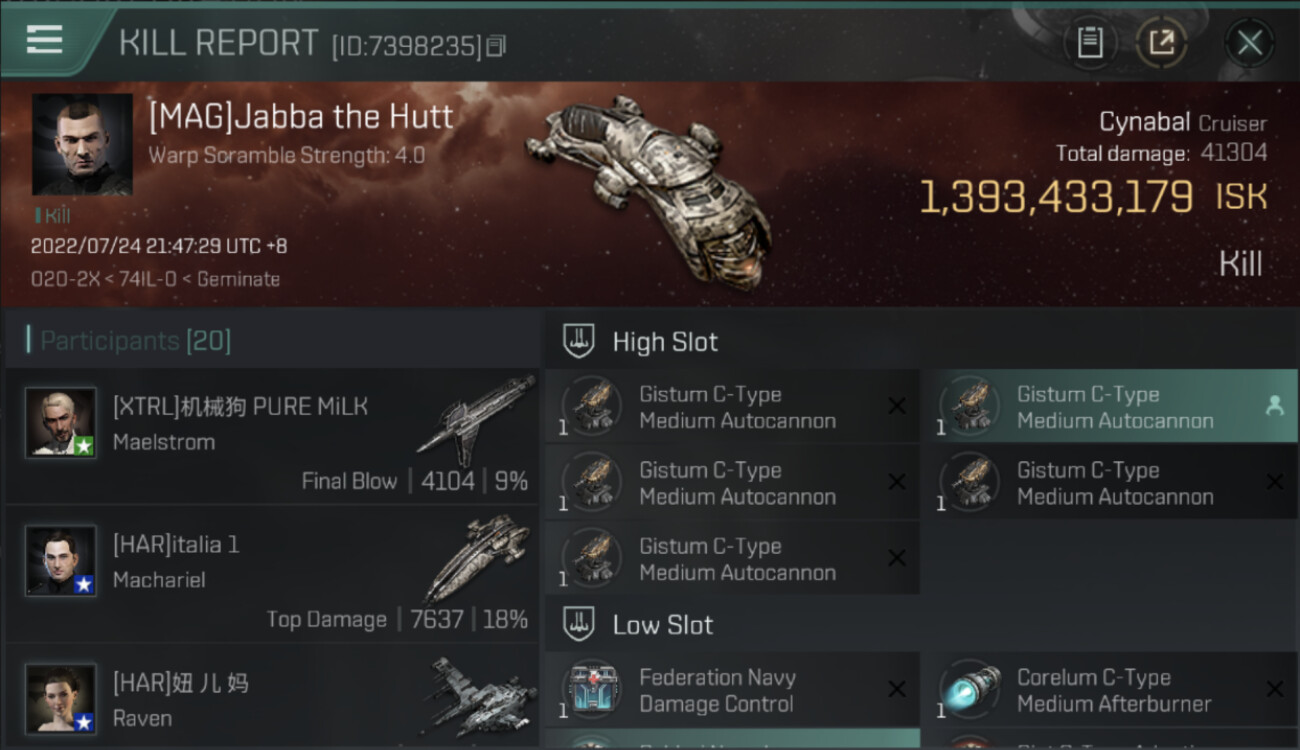Open the PURE MiLK participant portrait

61,422
